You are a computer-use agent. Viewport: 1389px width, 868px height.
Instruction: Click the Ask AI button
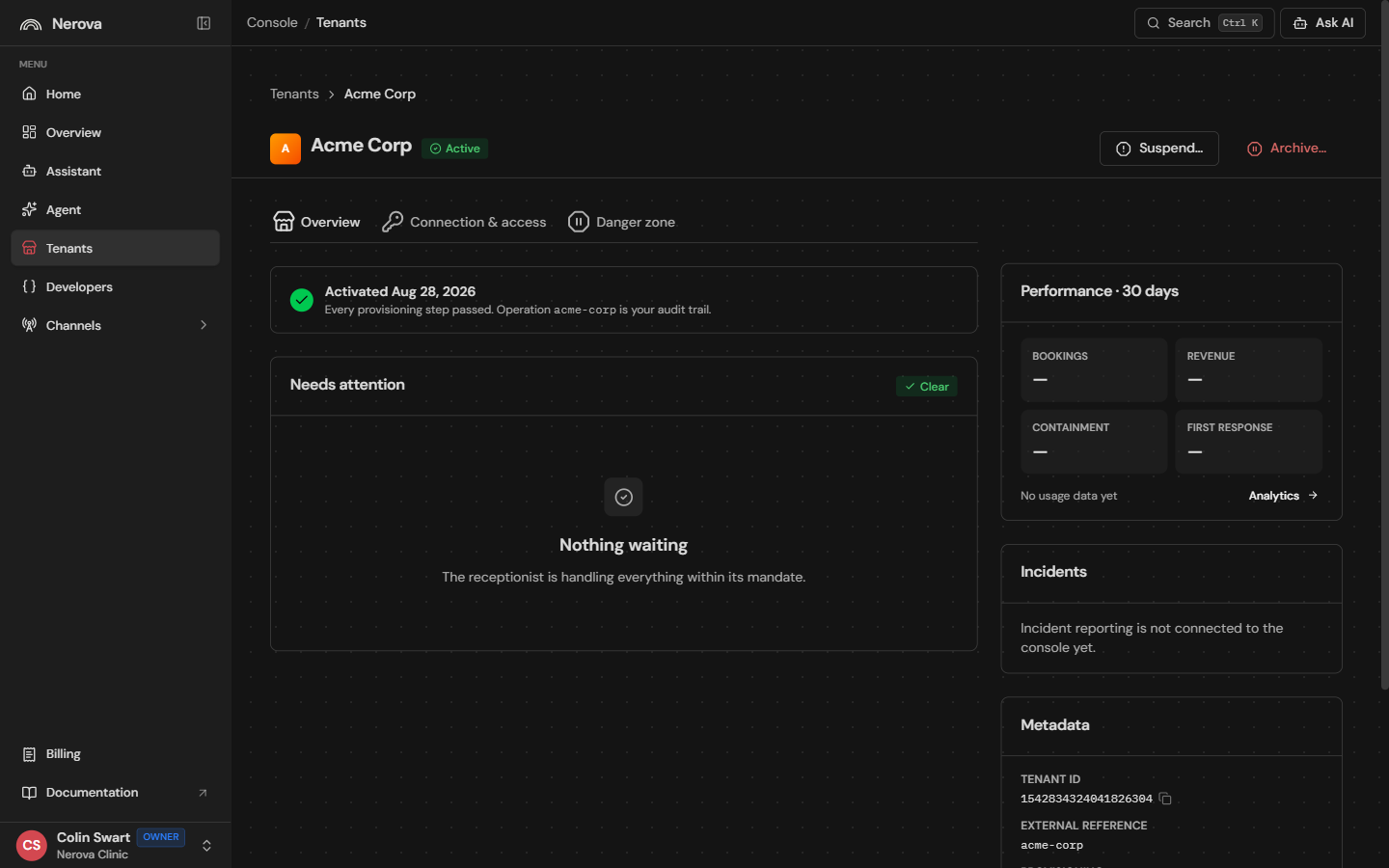pos(1322,23)
